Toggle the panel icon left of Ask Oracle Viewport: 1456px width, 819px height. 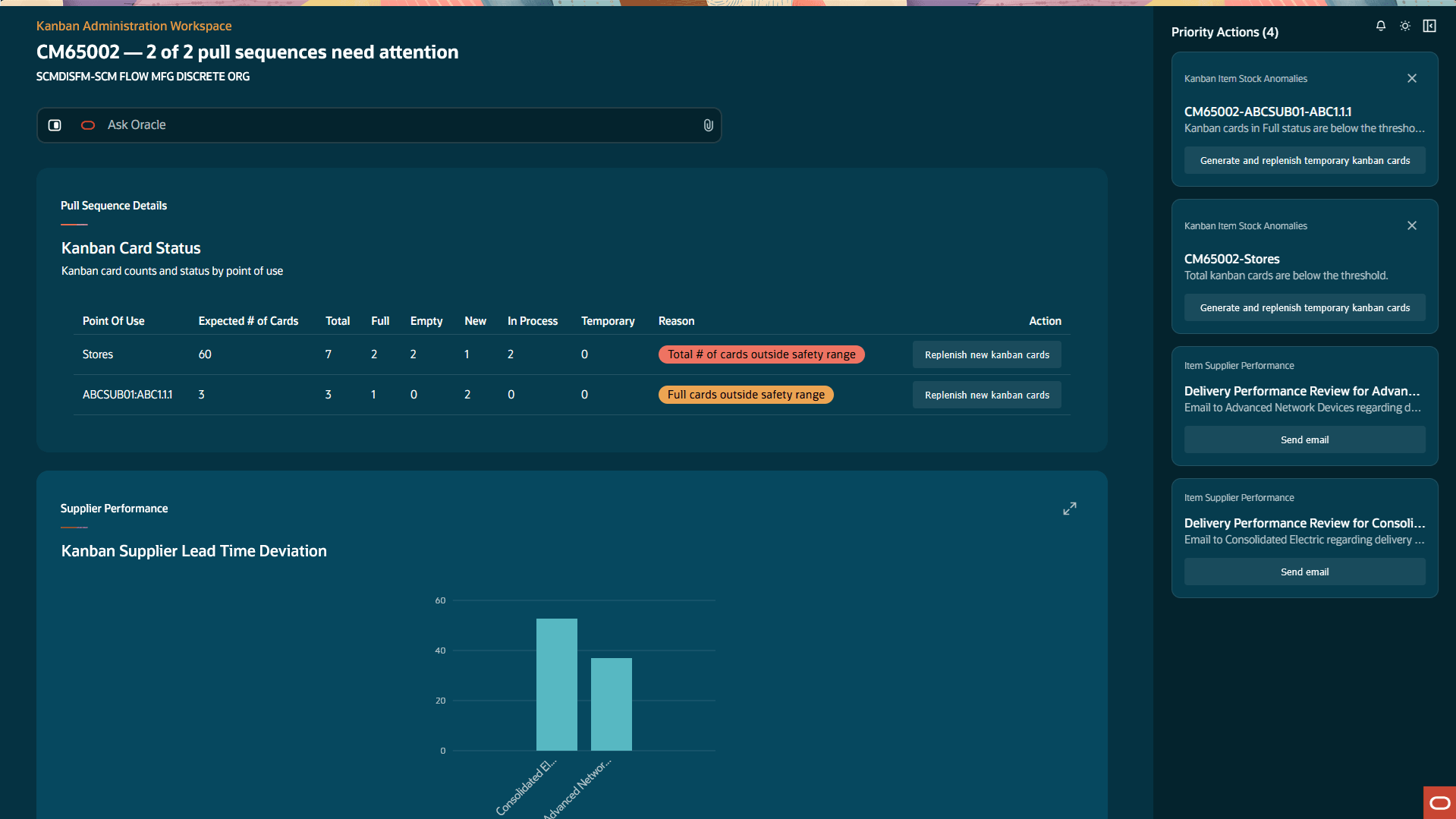[x=55, y=125]
